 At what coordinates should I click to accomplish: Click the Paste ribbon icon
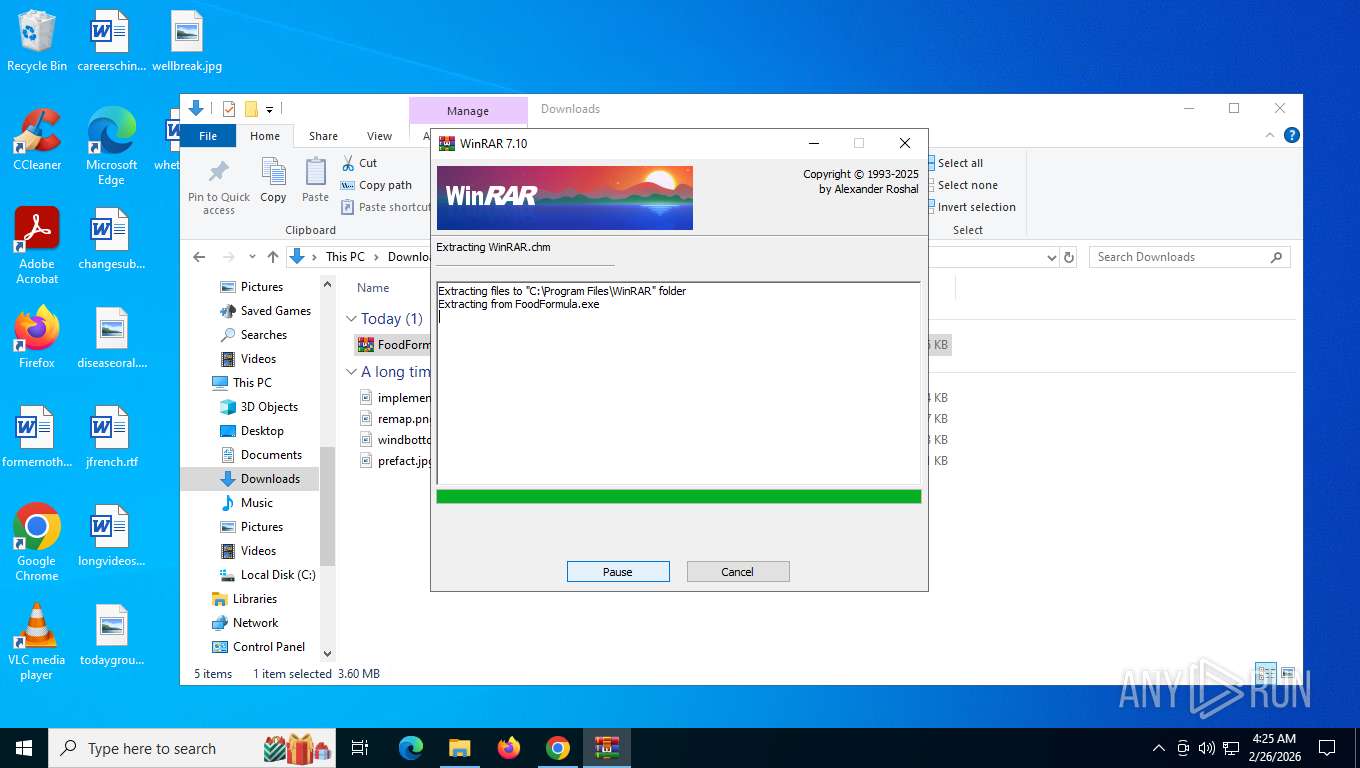tap(315, 180)
